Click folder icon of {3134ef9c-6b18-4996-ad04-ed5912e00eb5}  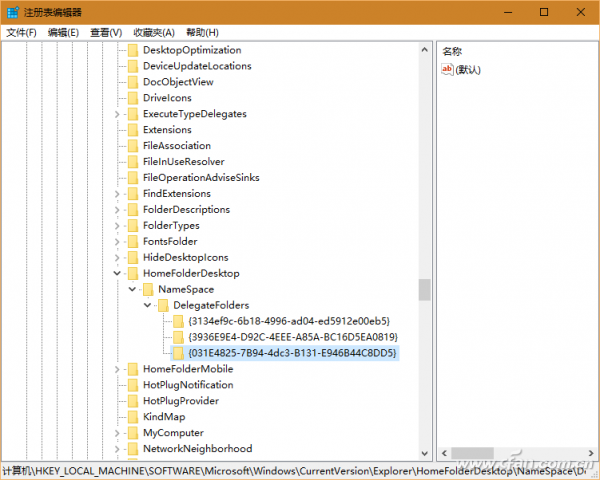pos(178,321)
